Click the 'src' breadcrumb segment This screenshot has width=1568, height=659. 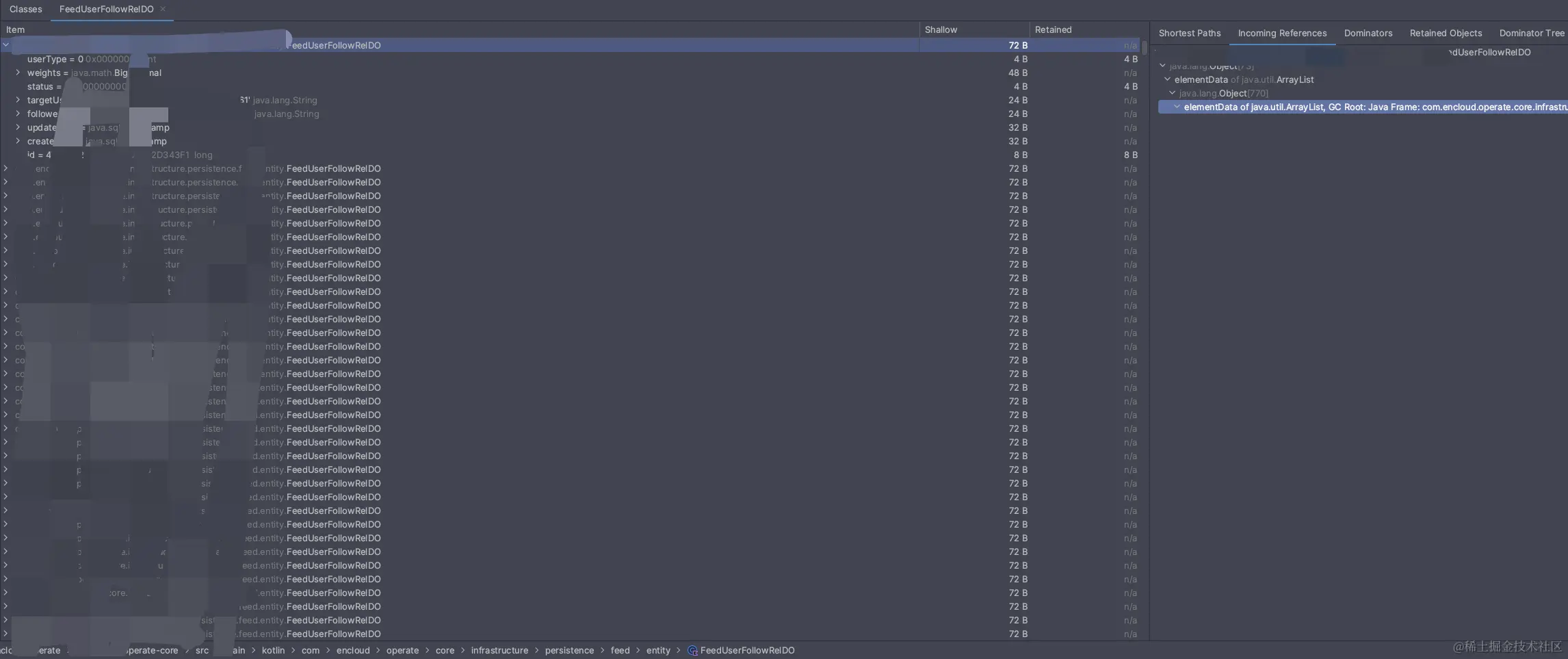click(x=202, y=650)
